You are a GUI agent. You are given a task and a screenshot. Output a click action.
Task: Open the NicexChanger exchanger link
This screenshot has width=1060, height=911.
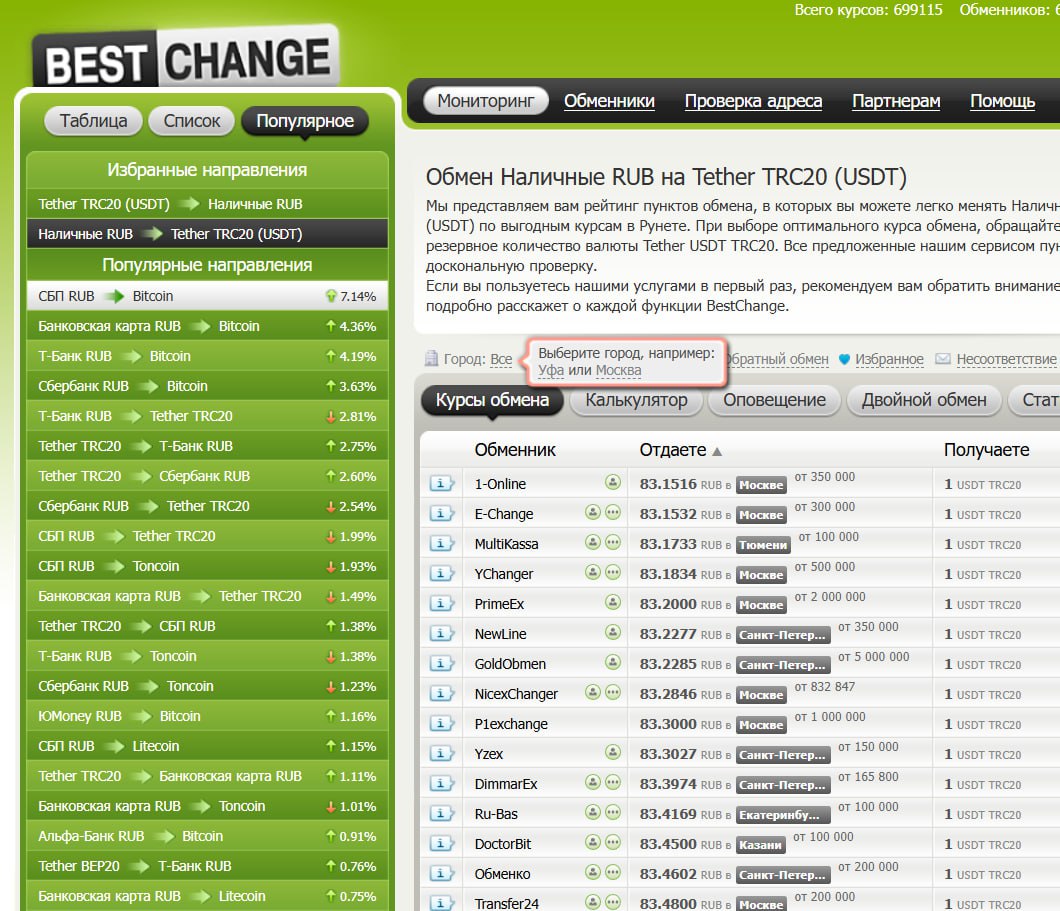[x=516, y=694]
